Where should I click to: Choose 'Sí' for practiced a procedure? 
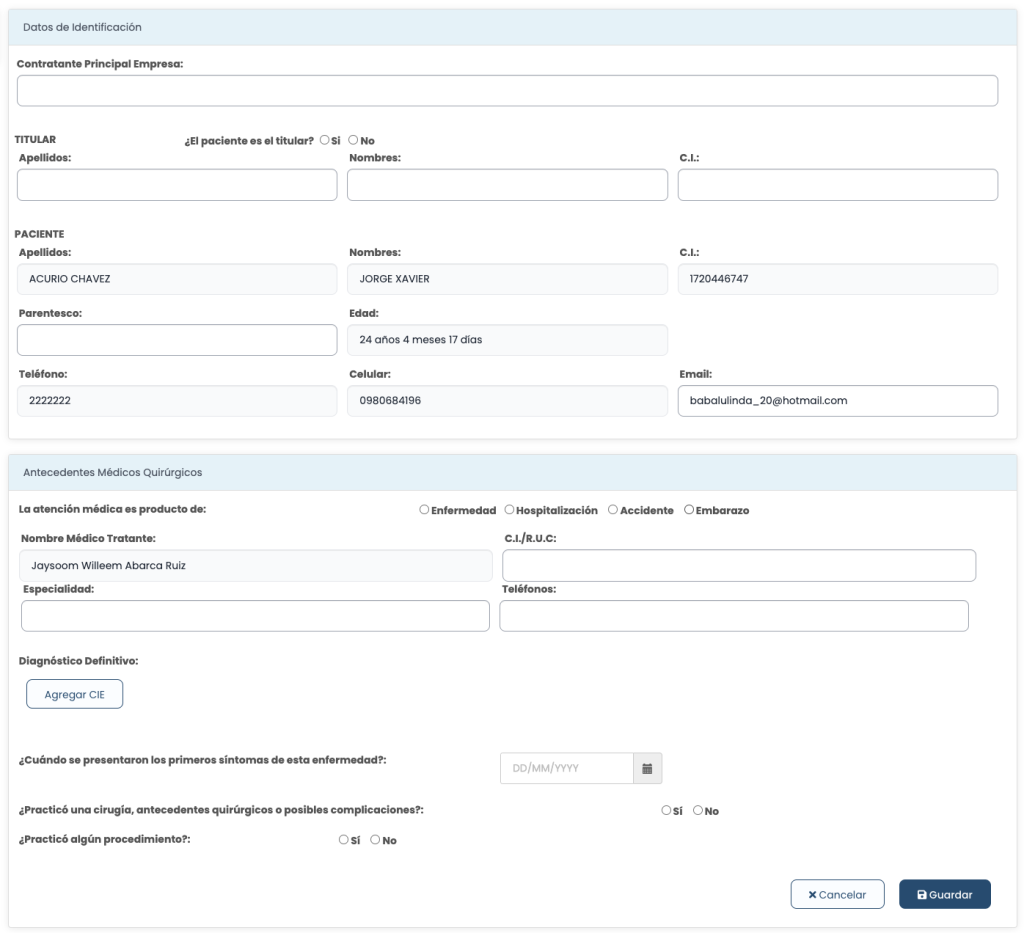[344, 840]
